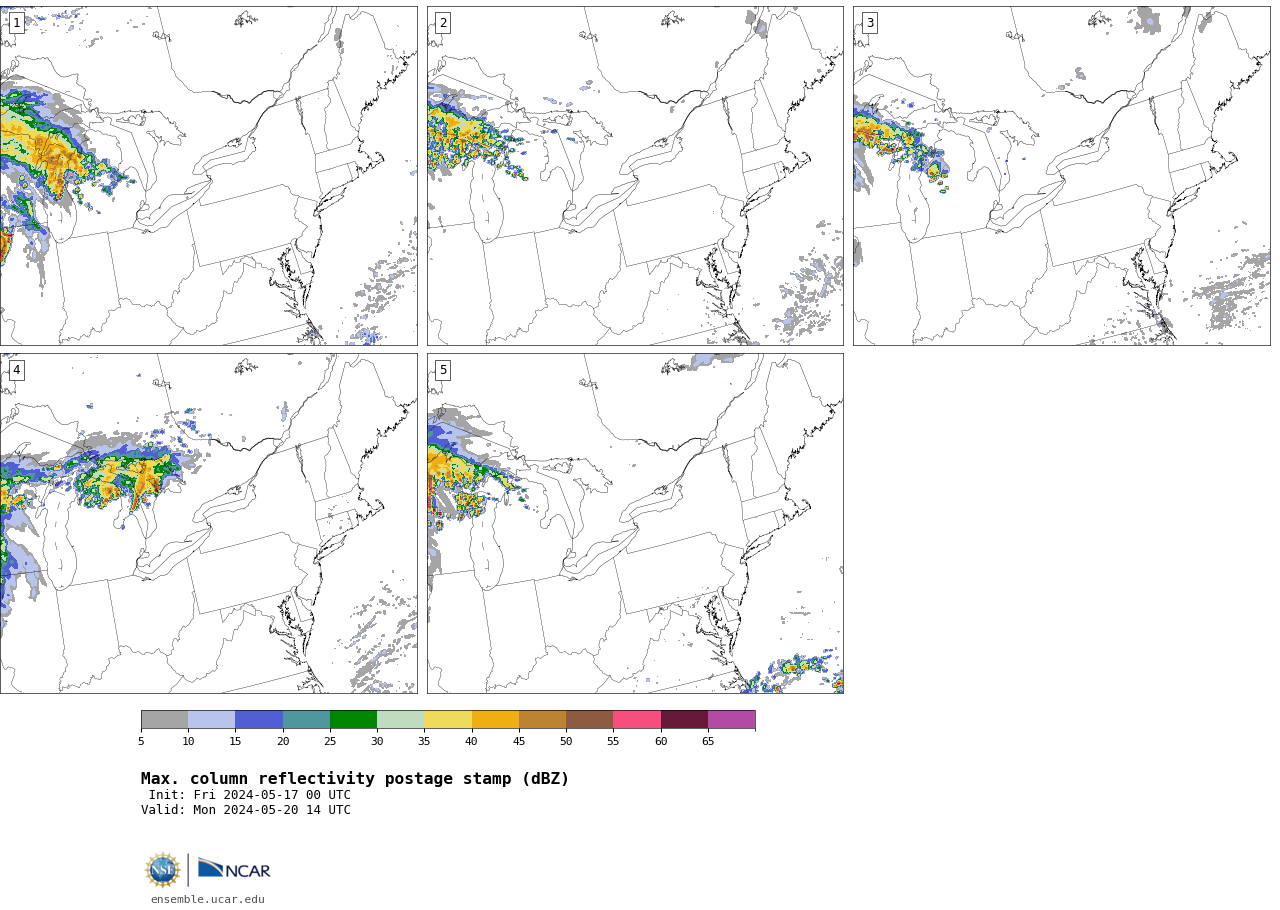Select the dark green 25-30 dBZ swatch
The image size is (1280, 910).
pyautogui.click(x=353, y=720)
